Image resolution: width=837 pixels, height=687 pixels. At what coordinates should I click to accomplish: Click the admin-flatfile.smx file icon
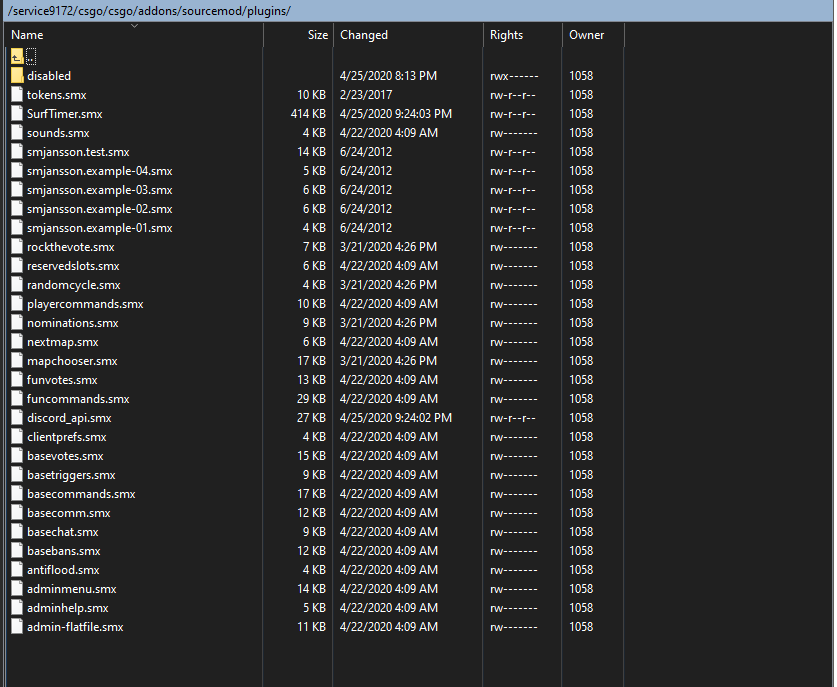click(x=16, y=626)
